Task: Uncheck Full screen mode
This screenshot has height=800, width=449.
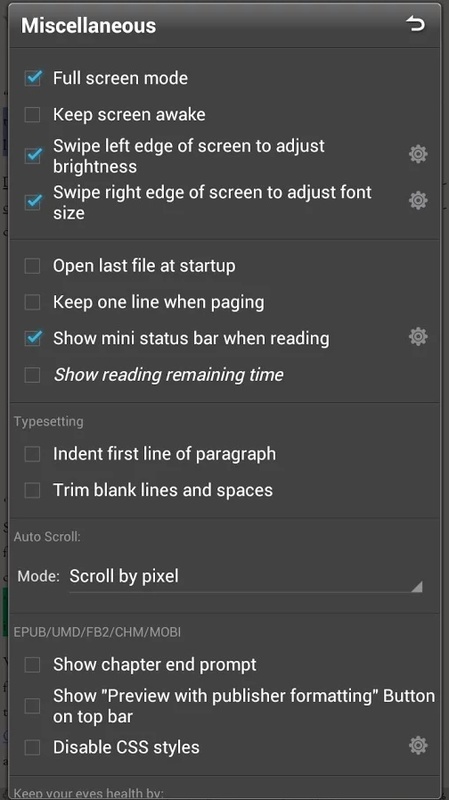Action: [33, 78]
